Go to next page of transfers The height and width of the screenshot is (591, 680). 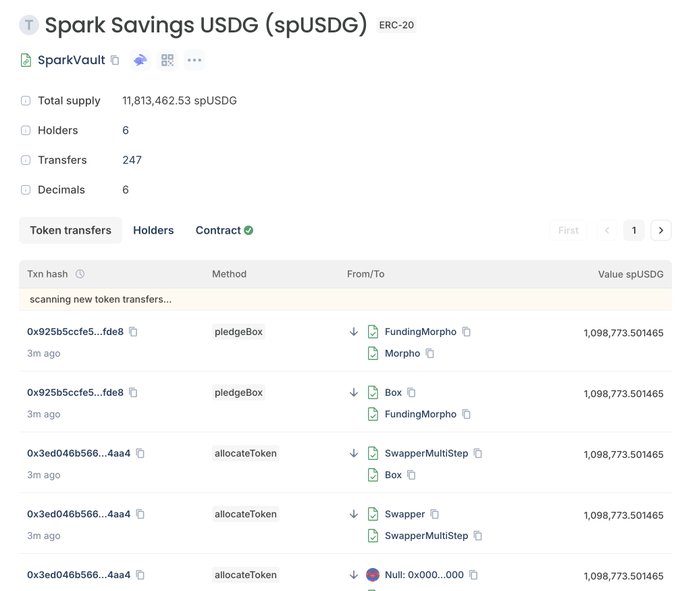pos(660,230)
